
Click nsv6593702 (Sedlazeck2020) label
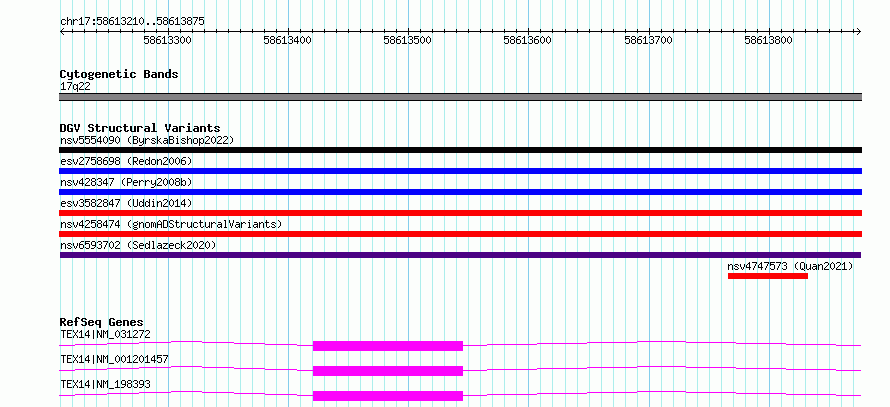click(138, 245)
